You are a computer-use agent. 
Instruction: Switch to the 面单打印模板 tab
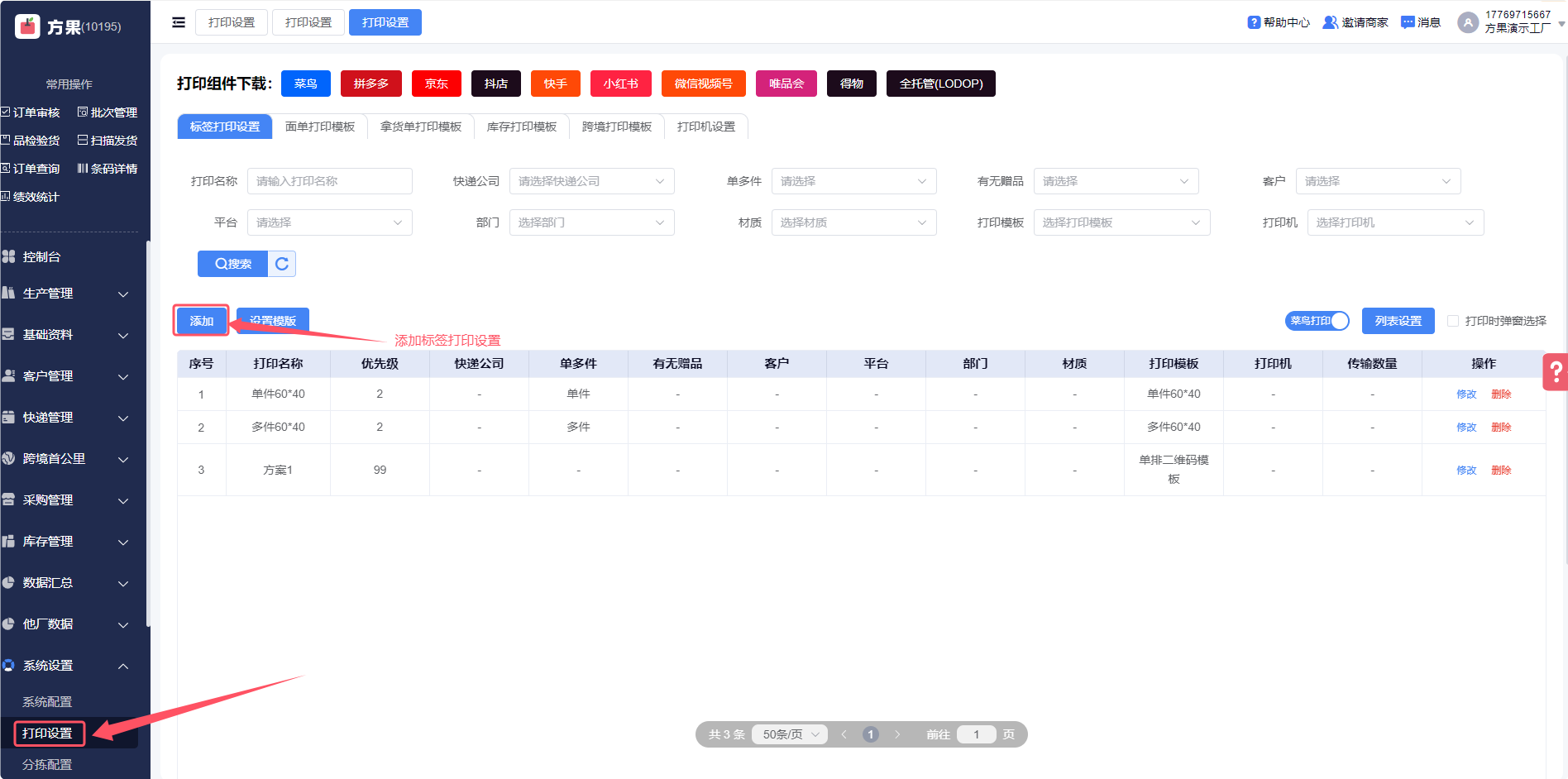pyautogui.click(x=320, y=127)
